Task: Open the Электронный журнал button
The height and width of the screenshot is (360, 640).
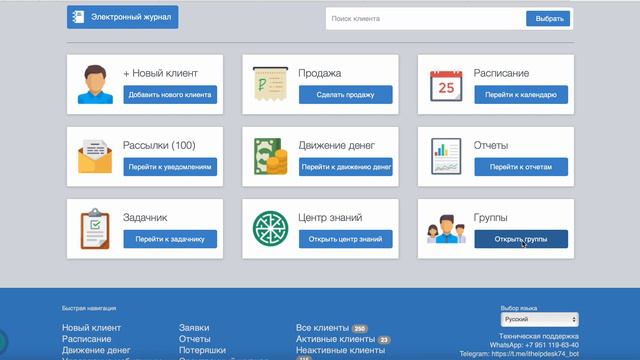Action: tap(122, 17)
